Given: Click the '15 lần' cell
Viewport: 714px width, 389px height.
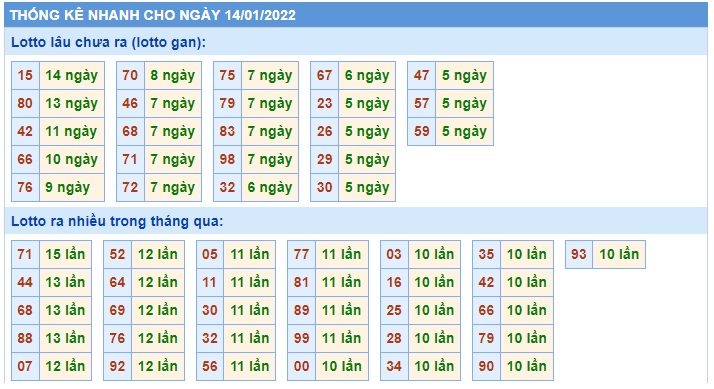Looking at the screenshot, I should pyautogui.click(x=66, y=254).
